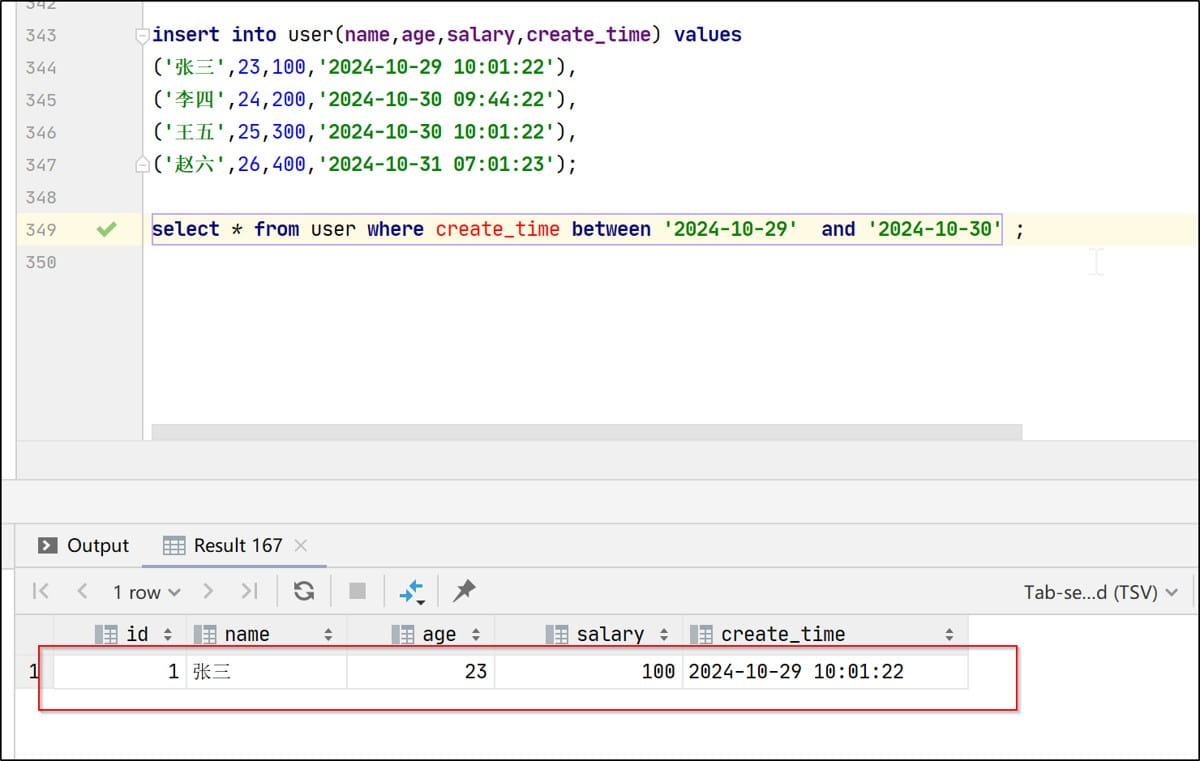Pin the Result 167 tab
The width and height of the screenshot is (1200, 761).
click(x=464, y=591)
